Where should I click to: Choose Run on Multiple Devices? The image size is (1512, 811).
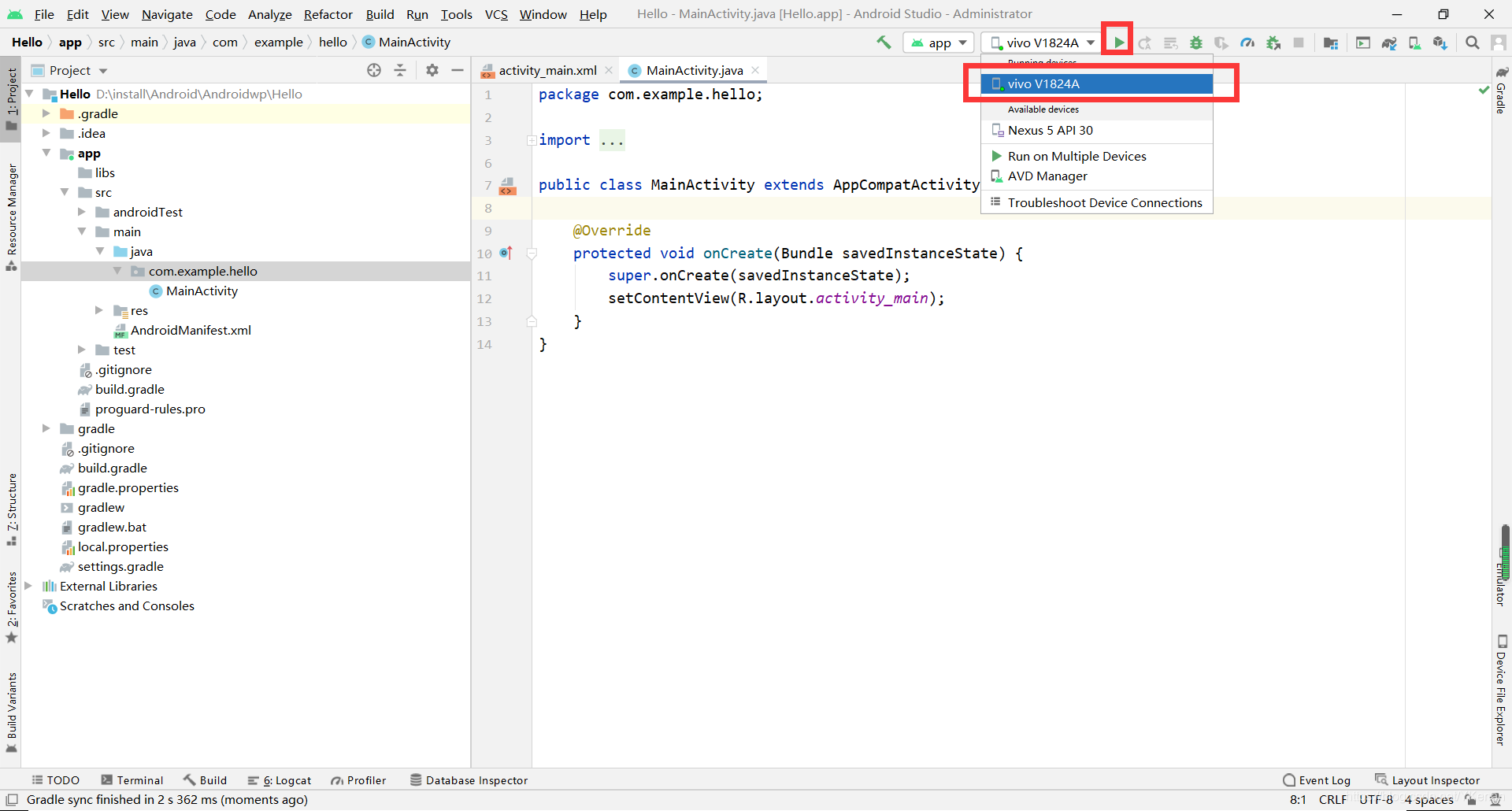[1096, 156]
